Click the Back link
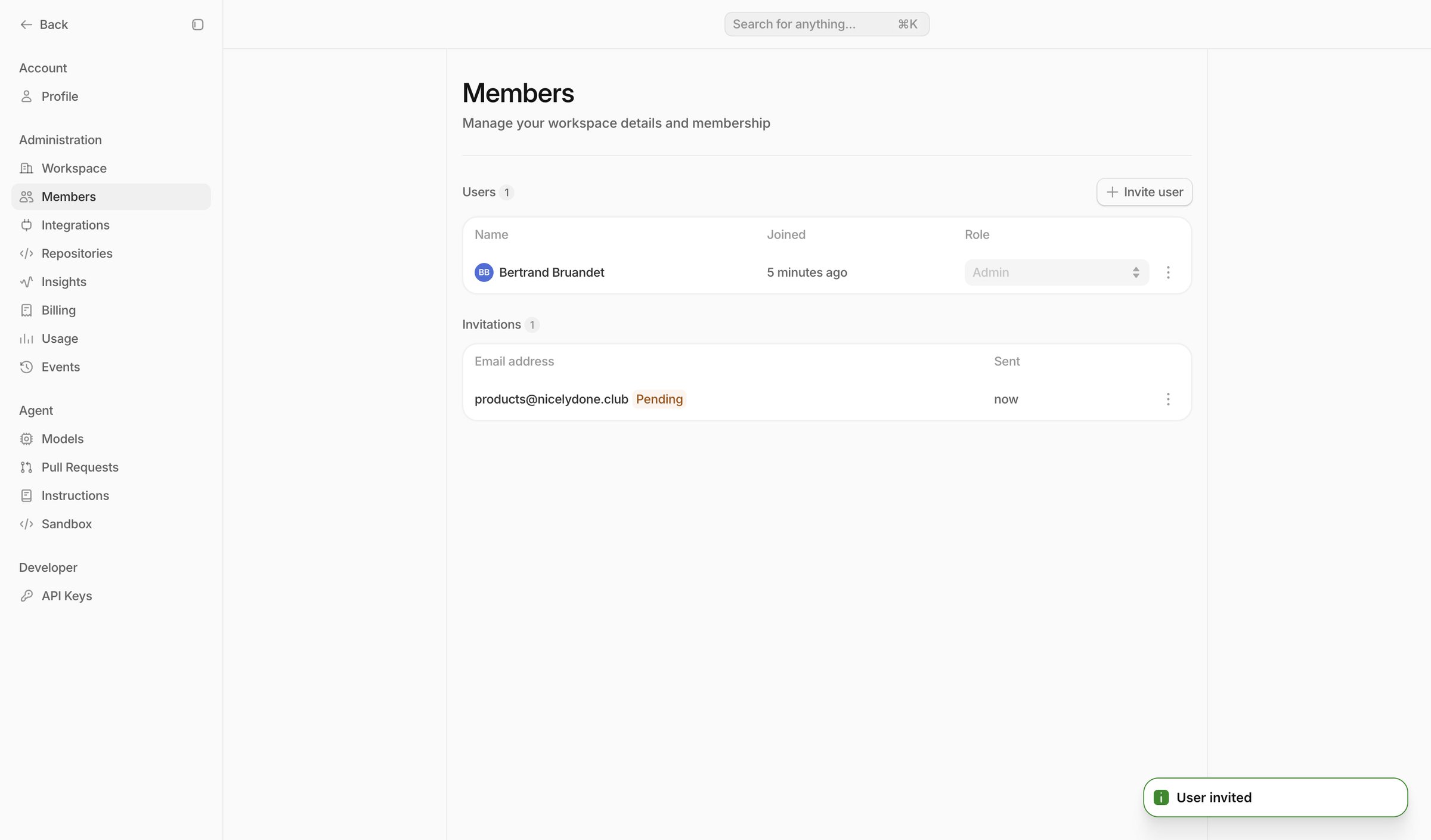Viewport: 1431px width, 840px height. point(44,24)
